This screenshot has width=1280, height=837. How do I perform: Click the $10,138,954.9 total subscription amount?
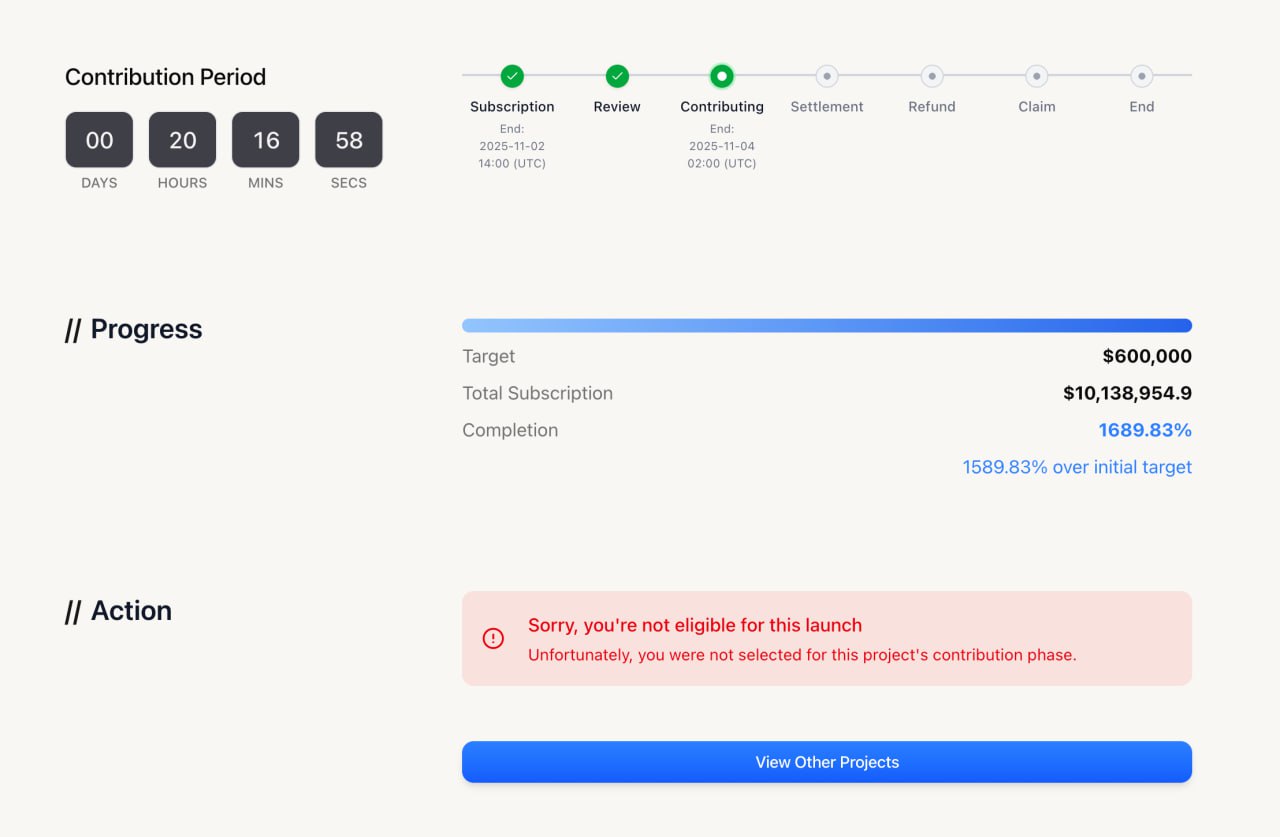pos(1127,393)
